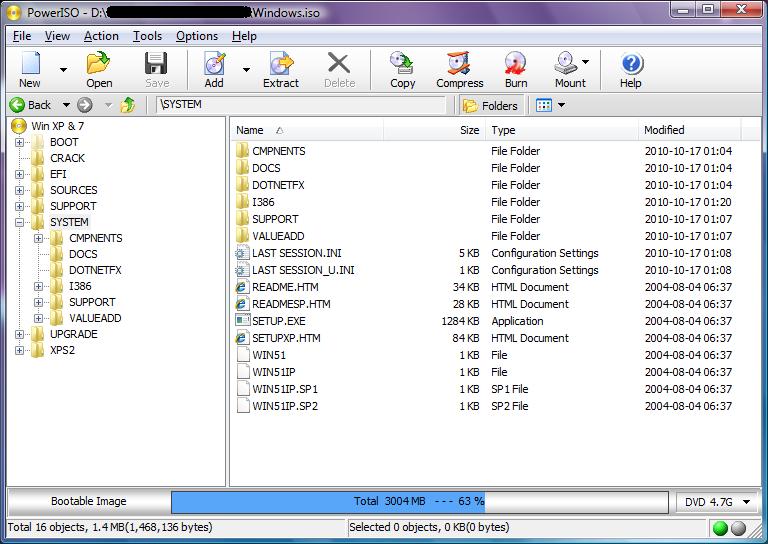The height and width of the screenshot is (544, 768).
Task: Collapse the SYSTEM folder in tree
Action: click(19, 222)
